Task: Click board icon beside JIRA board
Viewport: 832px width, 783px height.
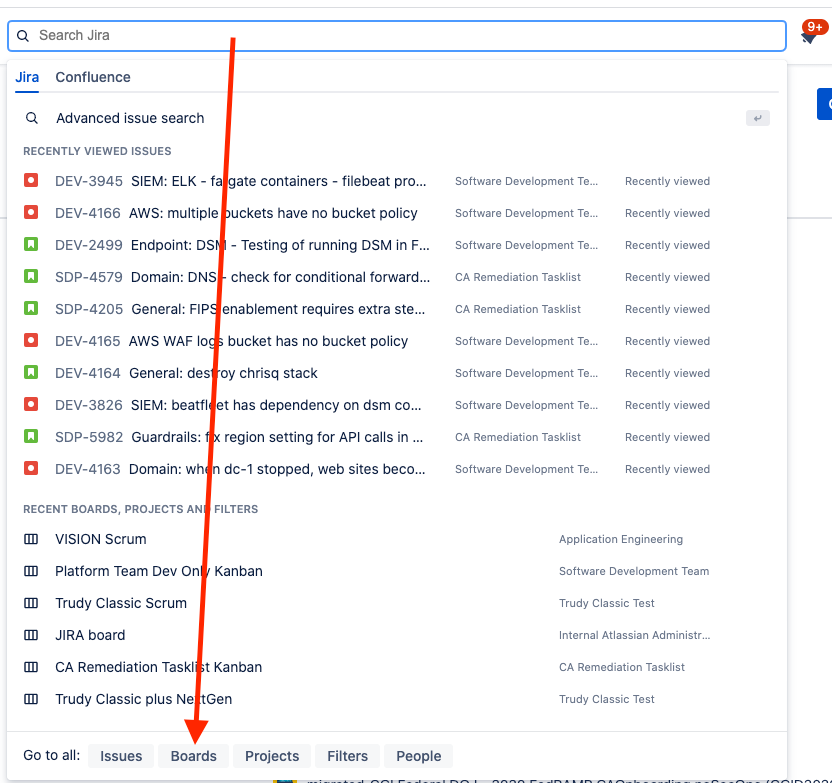Action: [31, 635]
